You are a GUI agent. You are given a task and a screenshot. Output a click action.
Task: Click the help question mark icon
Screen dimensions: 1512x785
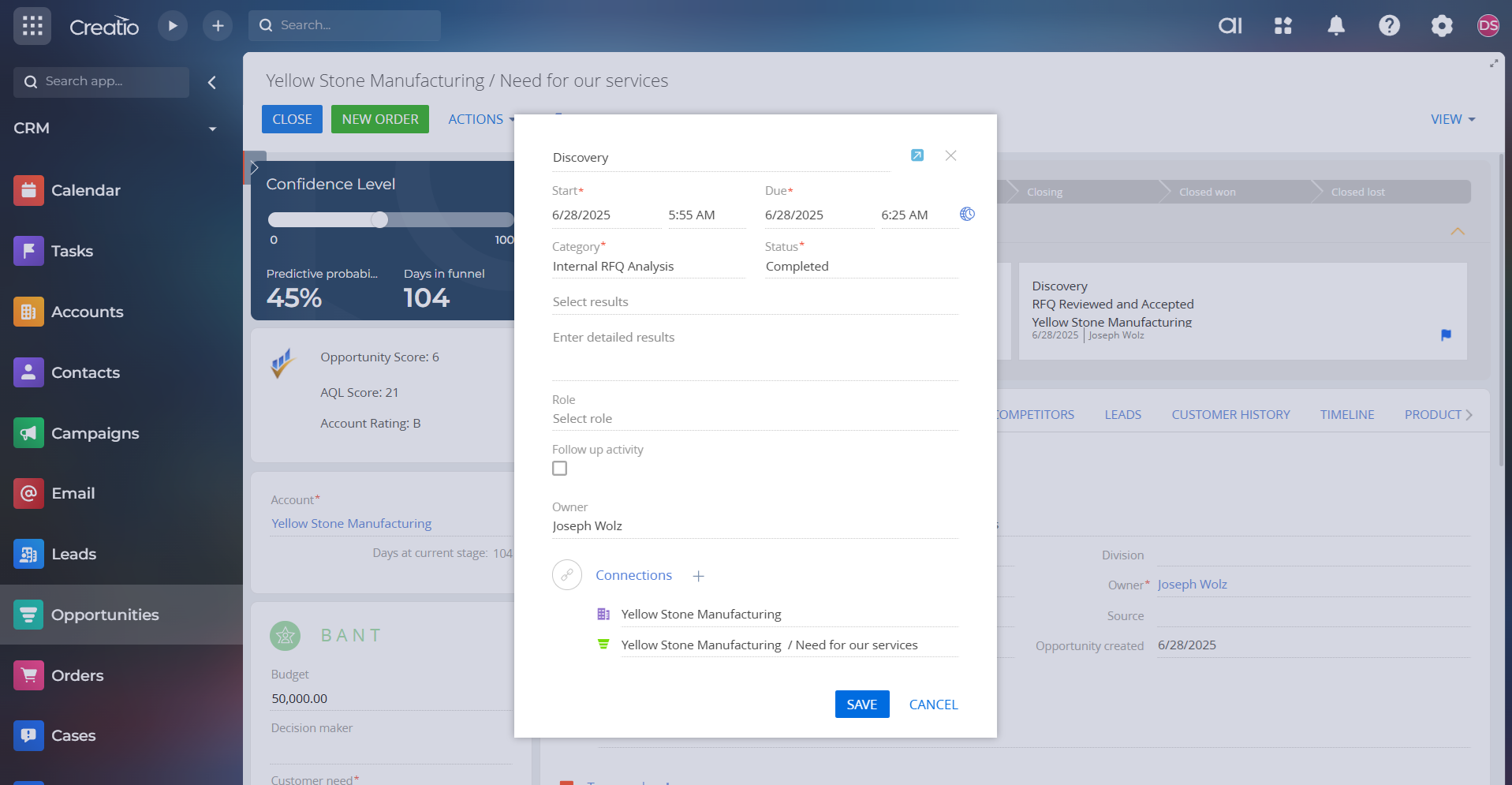[x=1388, y=26]
